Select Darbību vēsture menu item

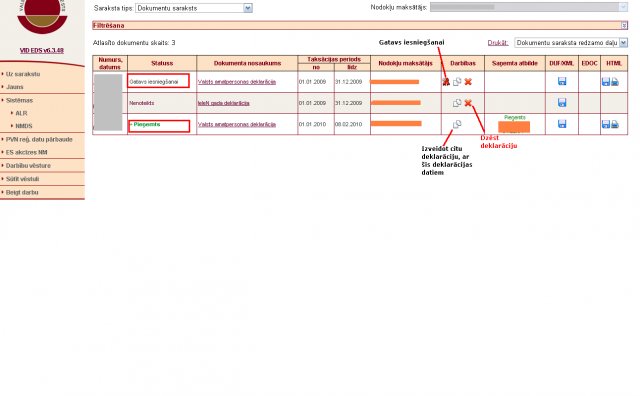(x=28, y=166)
